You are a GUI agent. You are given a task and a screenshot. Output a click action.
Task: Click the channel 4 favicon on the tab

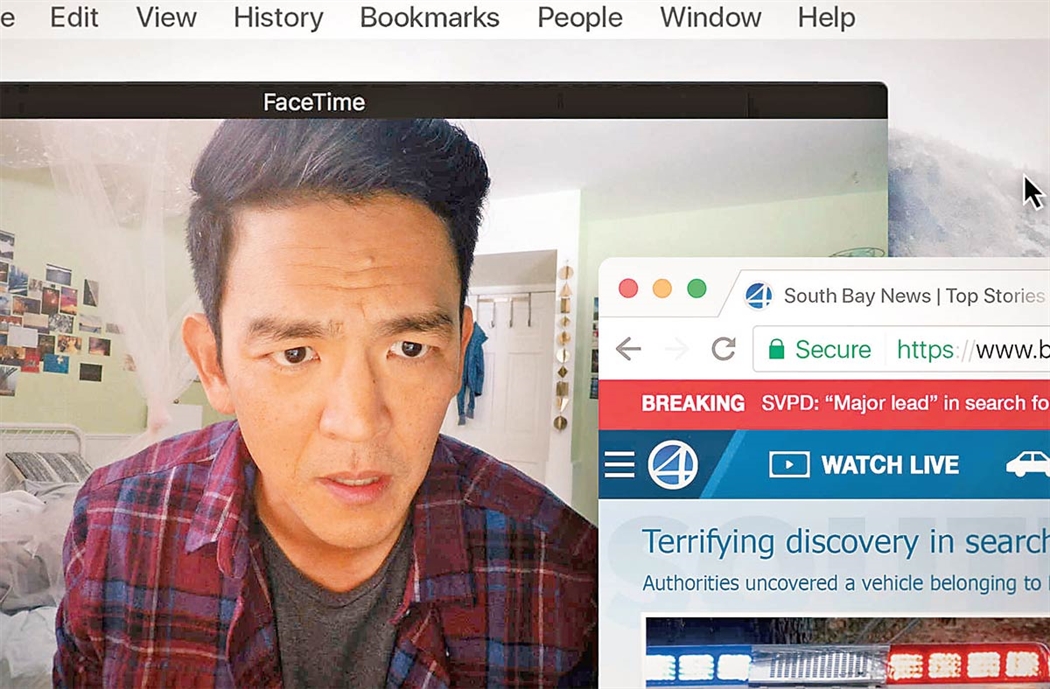point(758,296)
